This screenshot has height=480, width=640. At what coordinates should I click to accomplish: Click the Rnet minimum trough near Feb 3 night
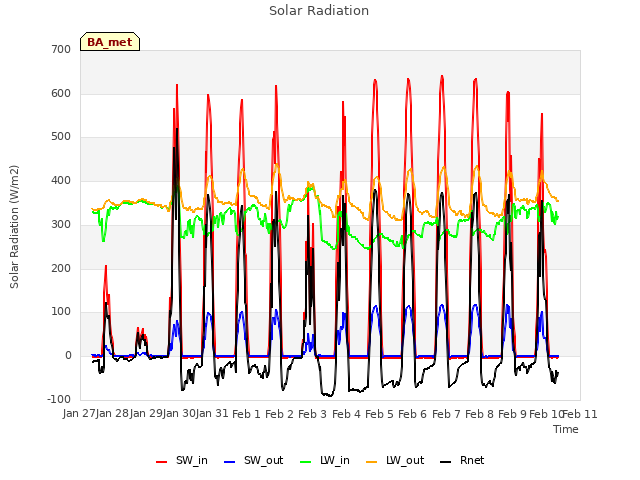pyautogui.click(x=330, y=395)
